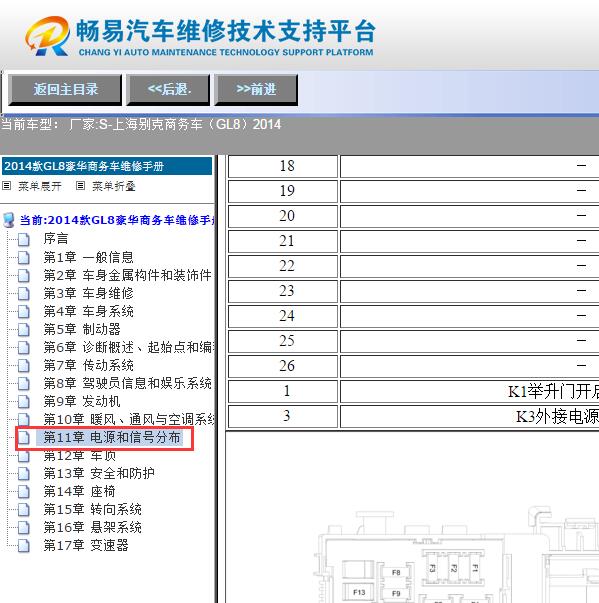The image size is (599, 603).
Task: Click table cell numbered 22
Action: pos(283,266)
